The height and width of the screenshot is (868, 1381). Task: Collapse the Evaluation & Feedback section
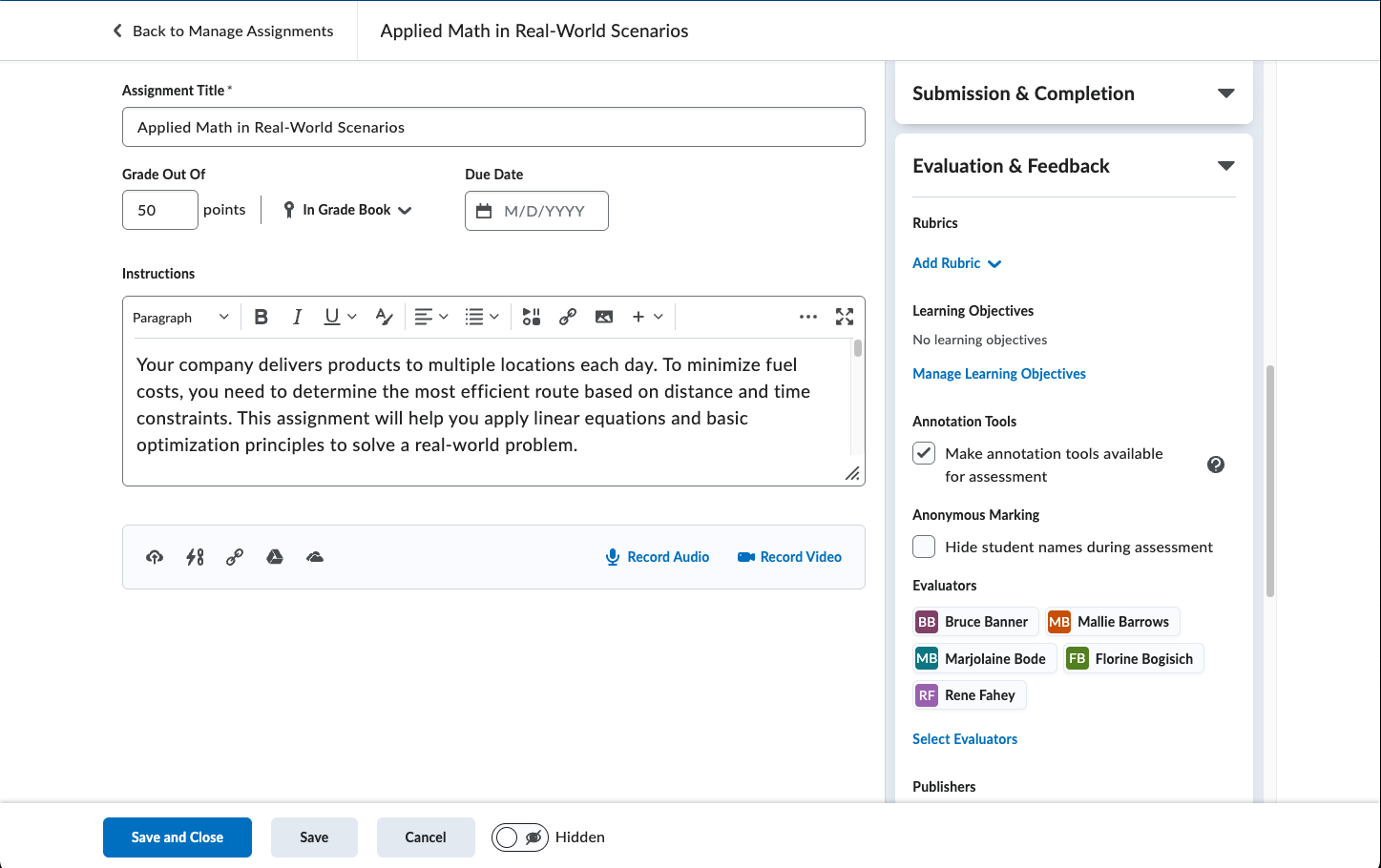(1225, 166)
